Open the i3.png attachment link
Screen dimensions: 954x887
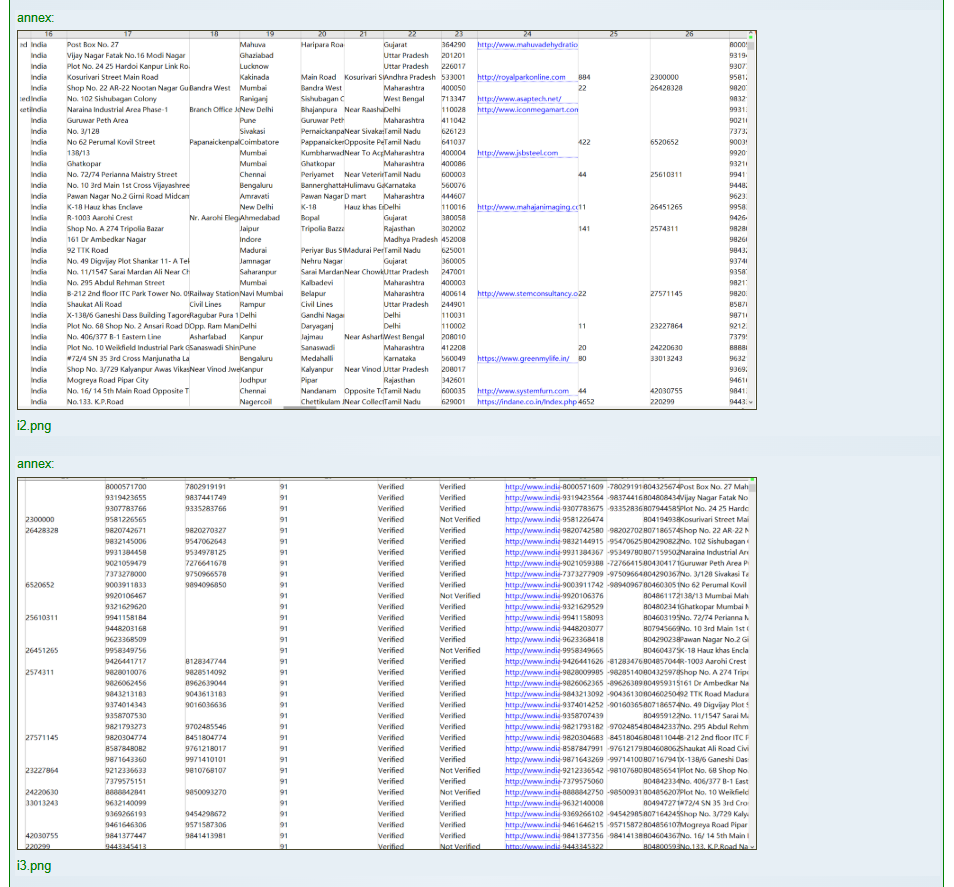pos(34,865)
